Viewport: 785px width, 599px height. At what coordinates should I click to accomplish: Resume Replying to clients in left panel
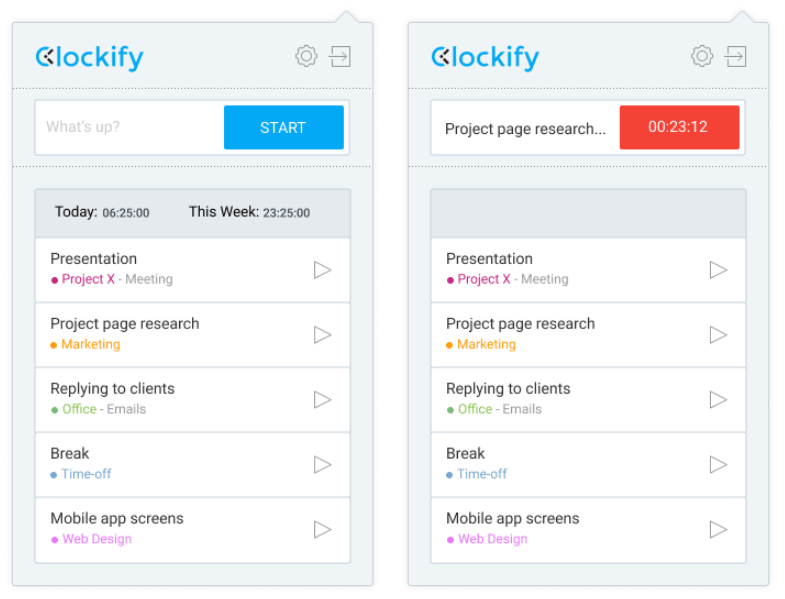(322, 400)
